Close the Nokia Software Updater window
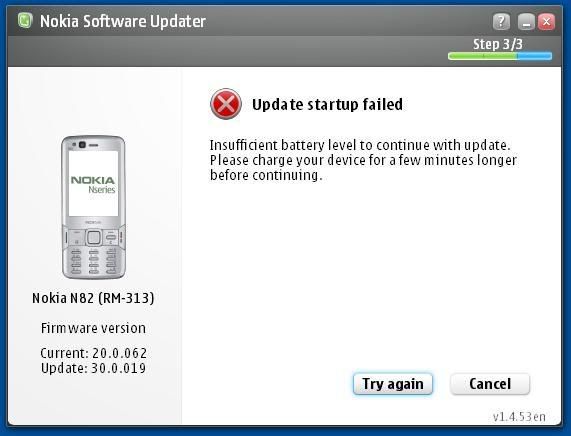The width and height of the screenshot is (571, 436). [546, 22]
